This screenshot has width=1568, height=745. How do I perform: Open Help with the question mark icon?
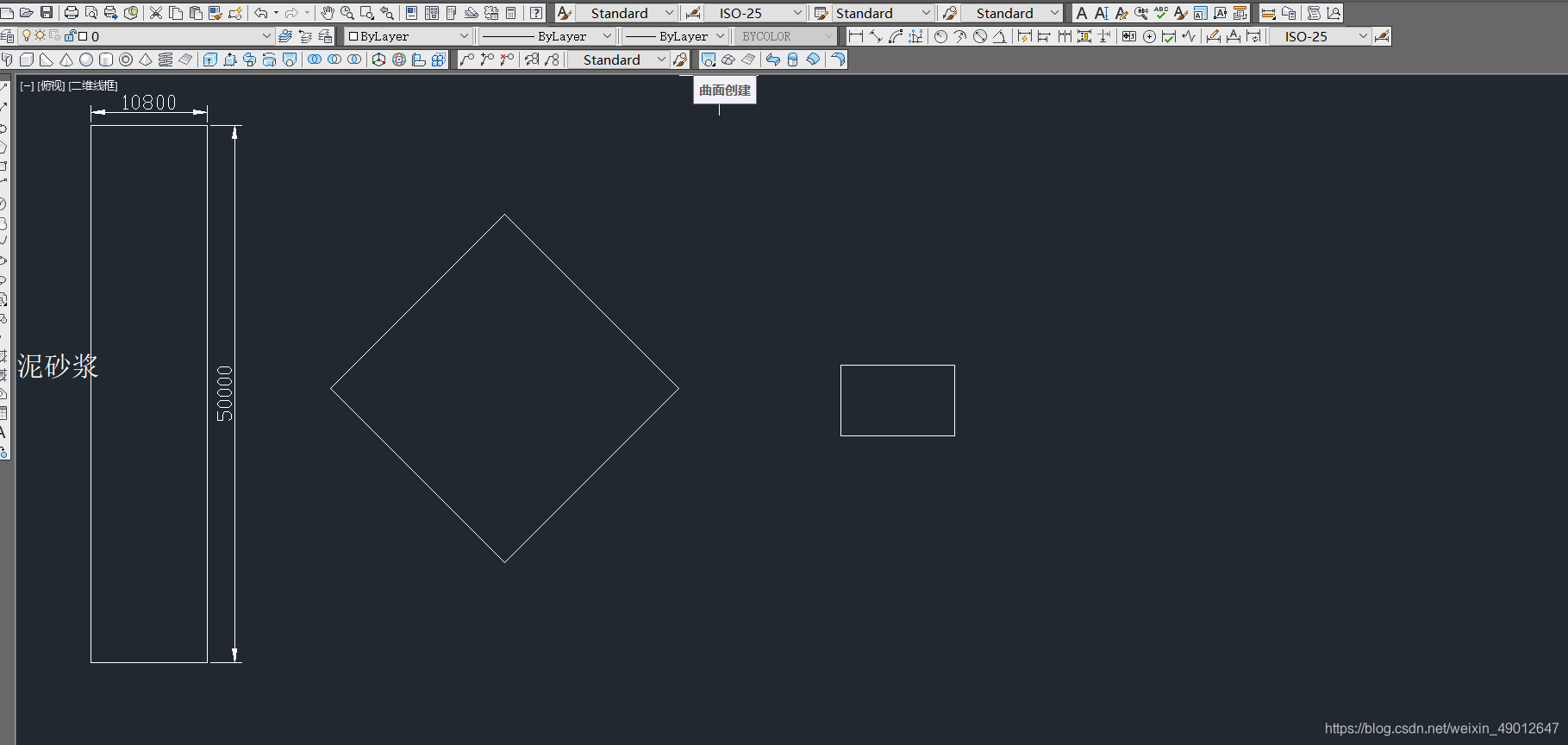[536, 13]
